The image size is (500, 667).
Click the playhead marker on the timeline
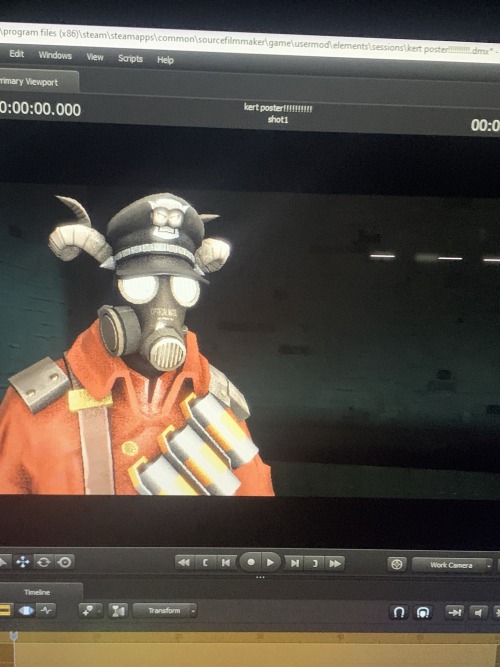click(x=13, y=636)
